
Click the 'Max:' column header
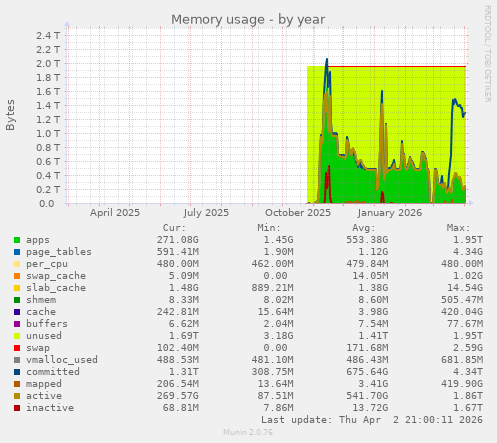pyautogui.click(x=458, y=228)
